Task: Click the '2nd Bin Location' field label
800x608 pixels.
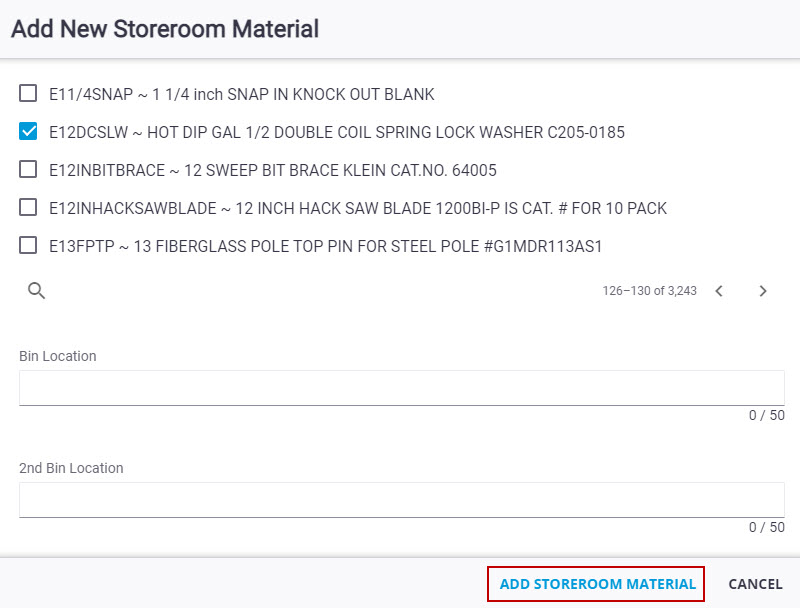Action: [x=71, y=468]
